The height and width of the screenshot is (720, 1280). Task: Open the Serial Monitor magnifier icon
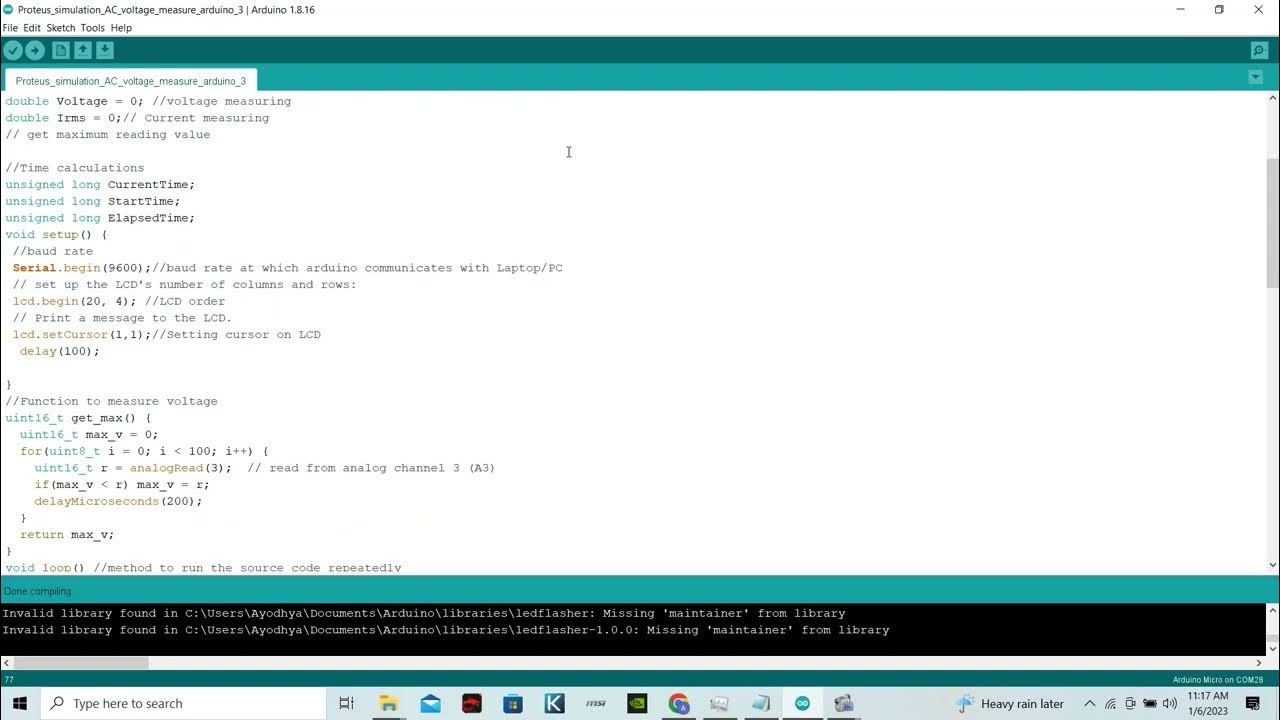pos(1259,50)
